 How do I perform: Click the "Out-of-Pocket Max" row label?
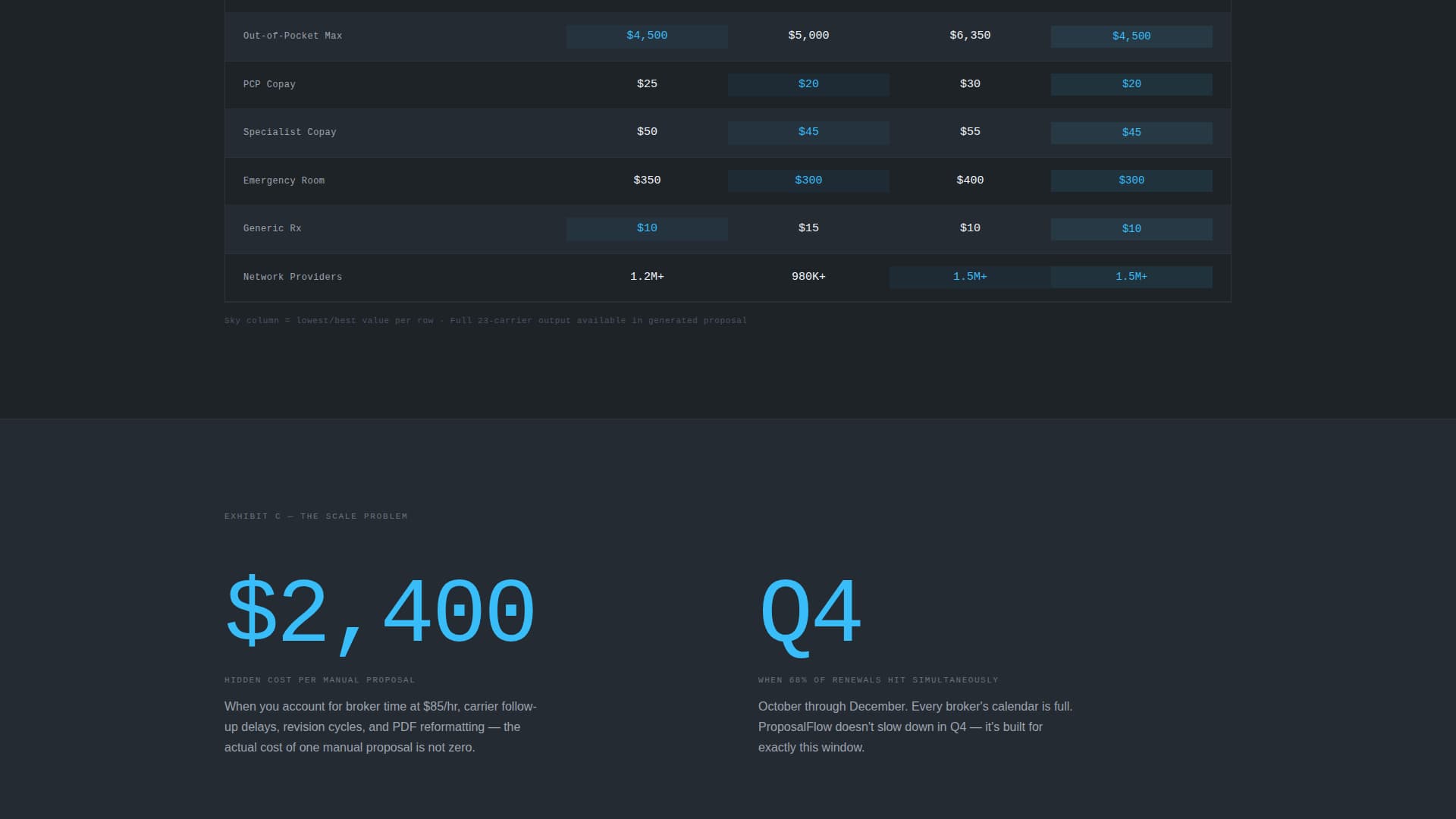click(x=292, y=36)
